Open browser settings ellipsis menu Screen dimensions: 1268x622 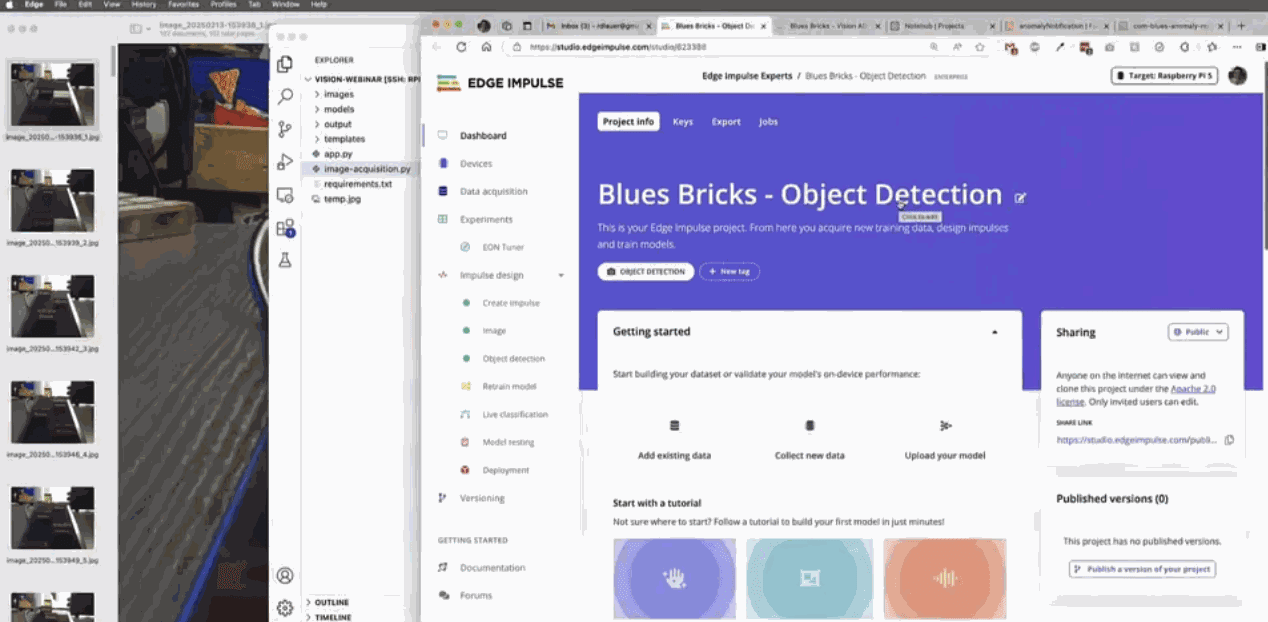click(x=1238, y=46)
